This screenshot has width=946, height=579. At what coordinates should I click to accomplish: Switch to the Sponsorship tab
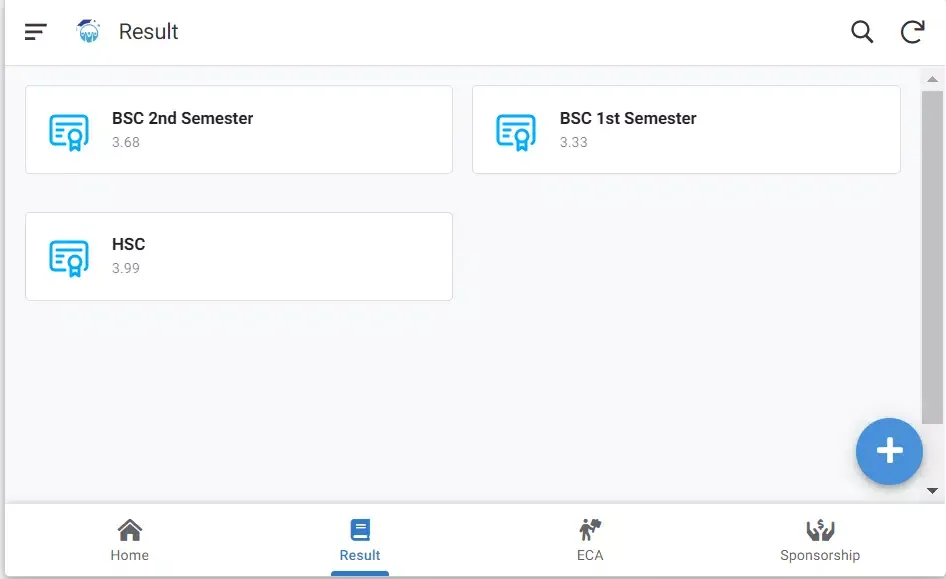point(820,540)
